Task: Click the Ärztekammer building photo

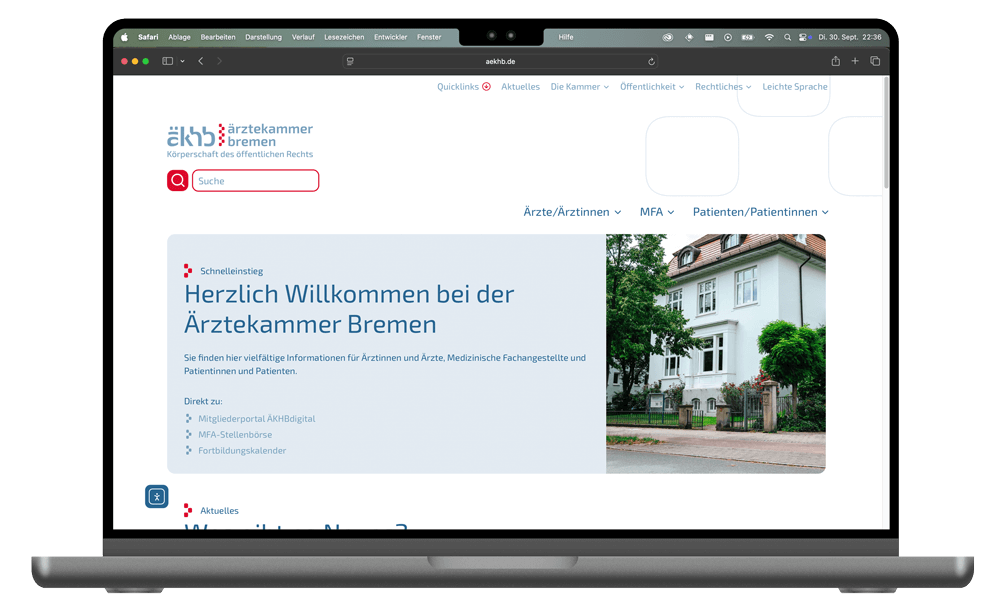Action: 716,353
